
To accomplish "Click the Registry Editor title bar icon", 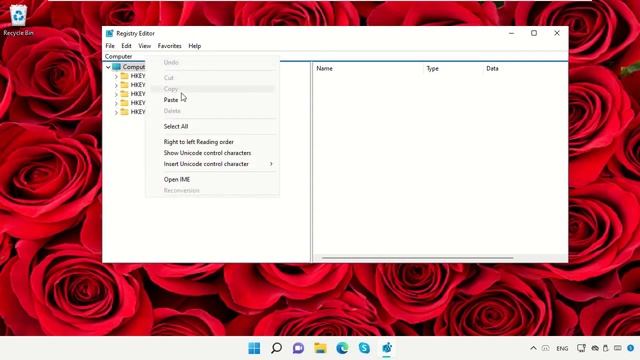I will click(x=109, y=33).
